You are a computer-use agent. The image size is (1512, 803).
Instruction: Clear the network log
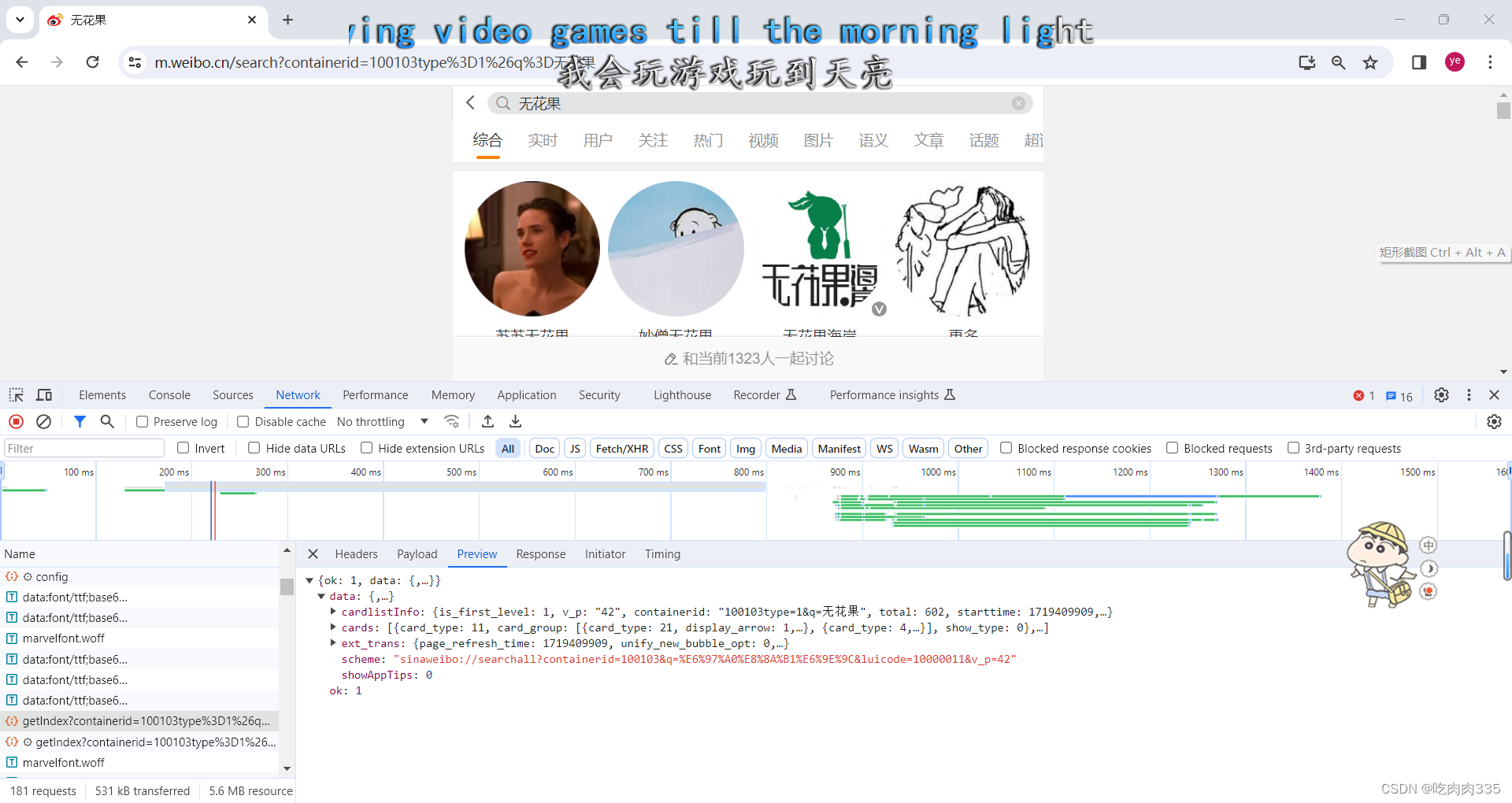pyautogui.click(x=44, y=422)
